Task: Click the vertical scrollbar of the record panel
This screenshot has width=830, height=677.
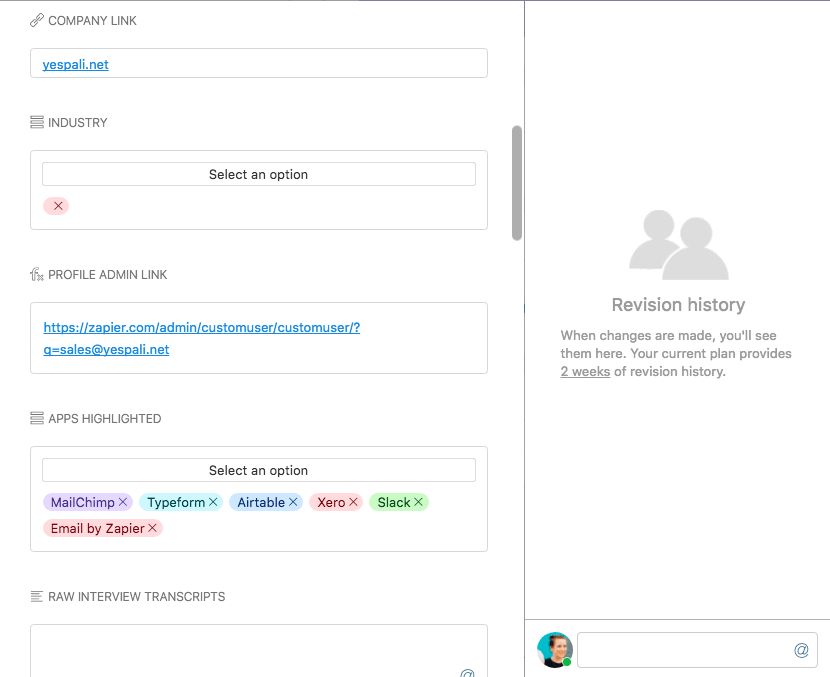Action: pos(517,183)
